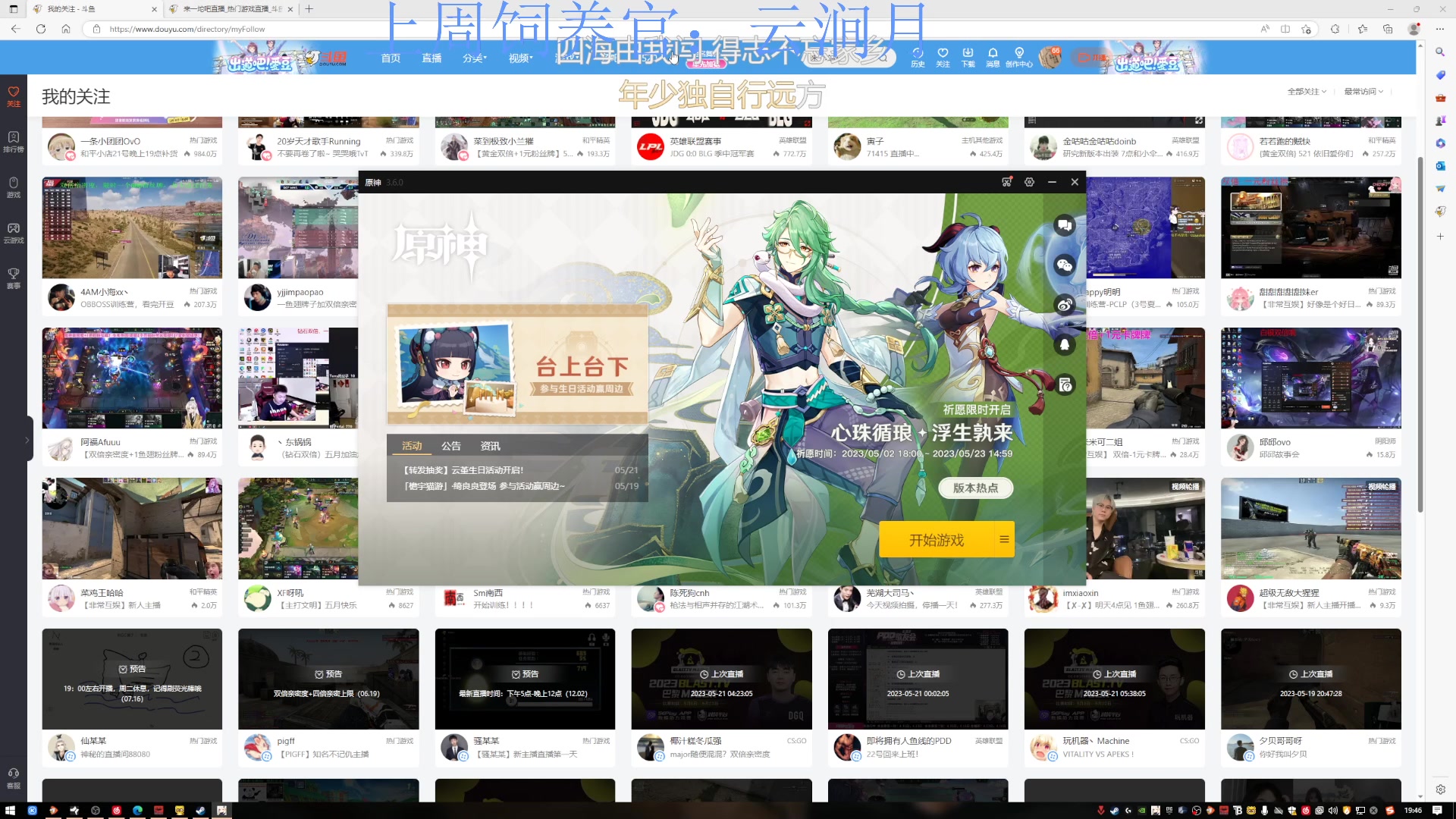The image size is (1456, 819).
Task: Open the Genshin launcher settings gear
Action: [1029, 182]
